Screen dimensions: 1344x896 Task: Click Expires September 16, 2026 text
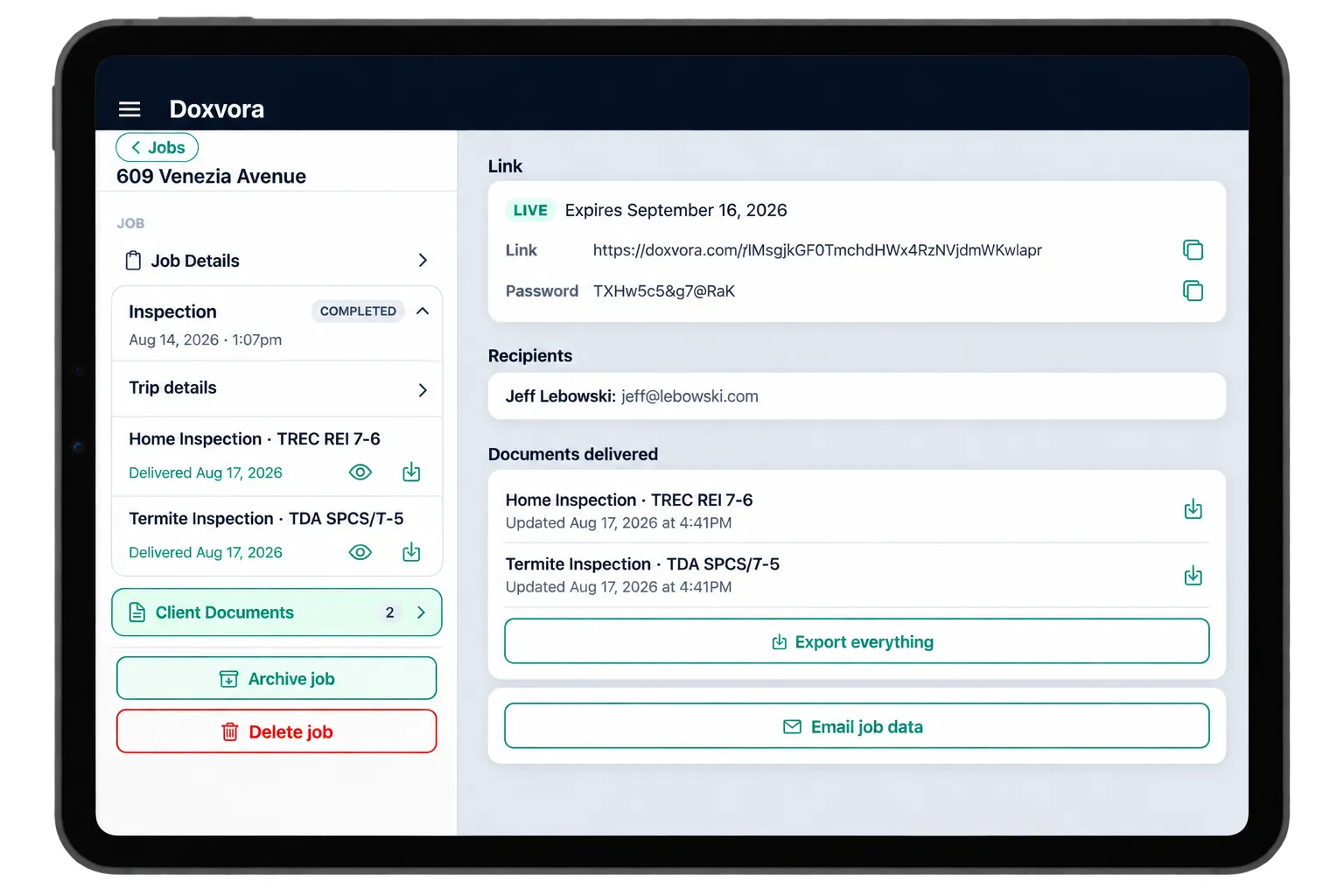[x=676, y=210]
